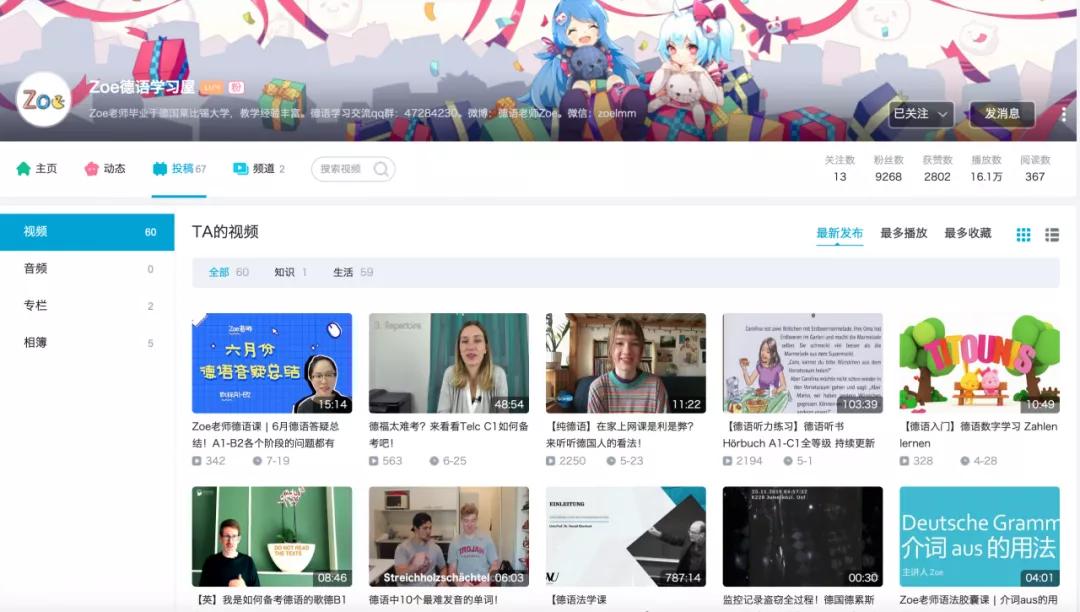Click the 发消息 message button
Viewport: 1080px width, 612px height.
click(1001, 114)
